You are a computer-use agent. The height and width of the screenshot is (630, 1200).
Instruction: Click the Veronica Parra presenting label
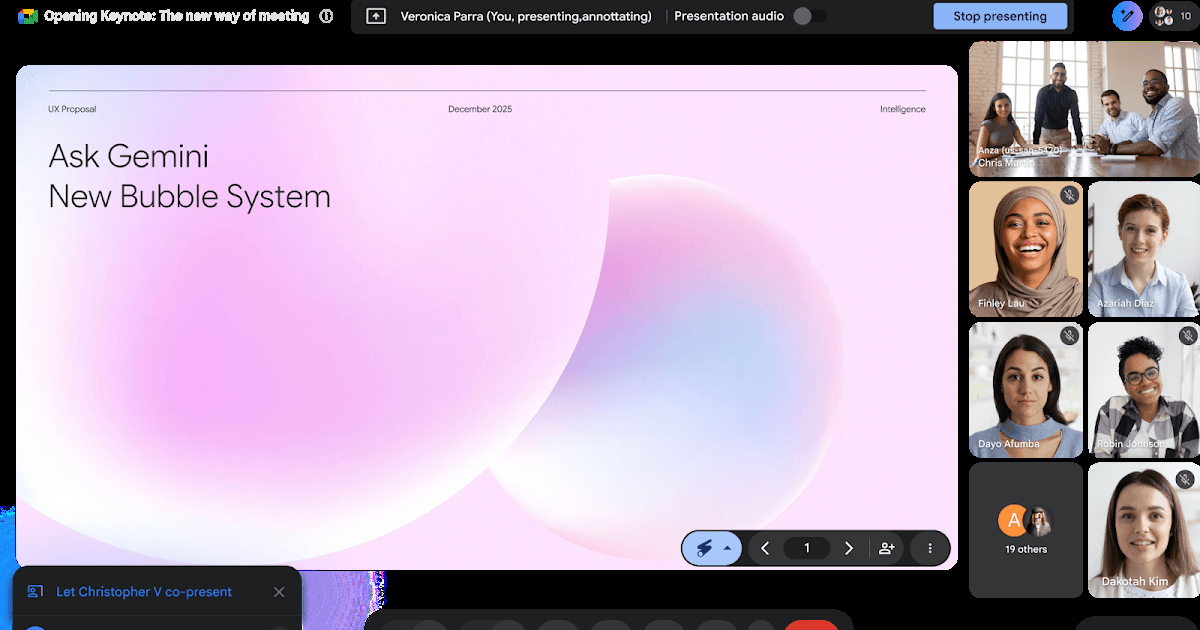point(526,16)
